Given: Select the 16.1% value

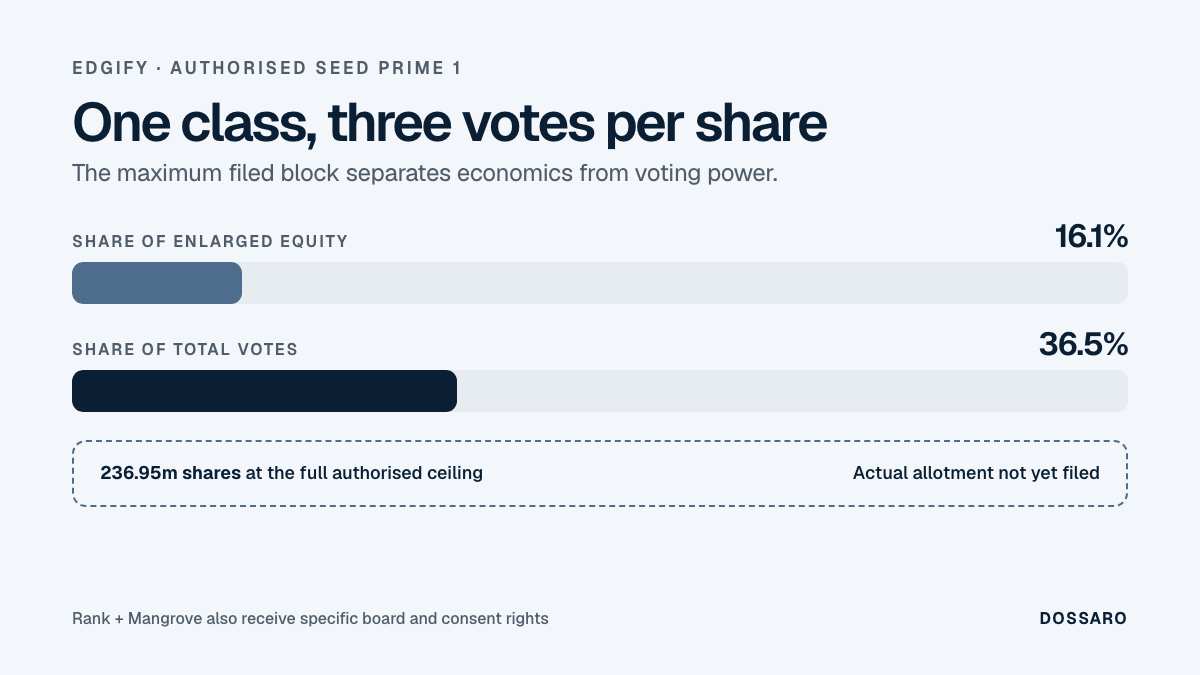Looking at the screenshot, I should coord(1091,237).
